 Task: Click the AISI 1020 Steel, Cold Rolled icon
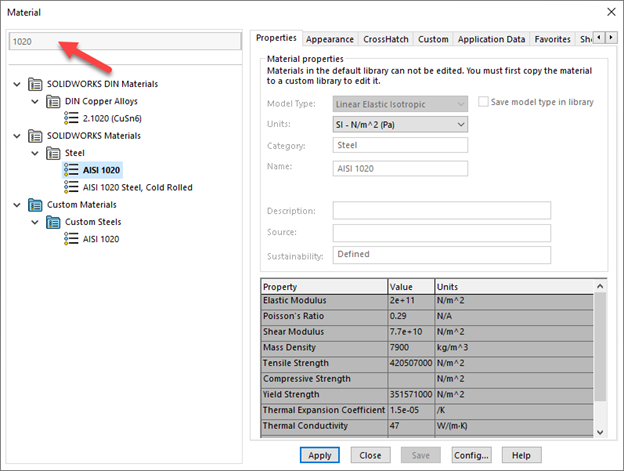[x=71, y=187]
